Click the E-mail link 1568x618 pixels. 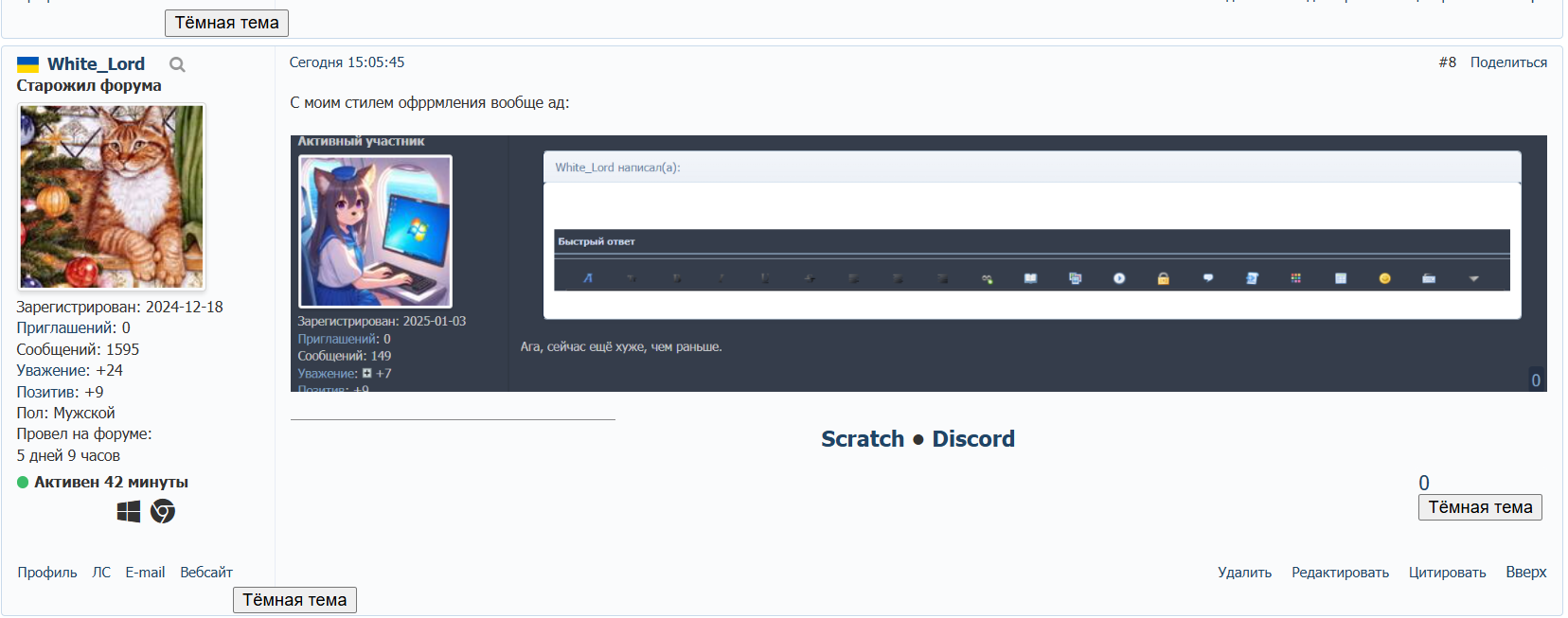coord(145,573)
